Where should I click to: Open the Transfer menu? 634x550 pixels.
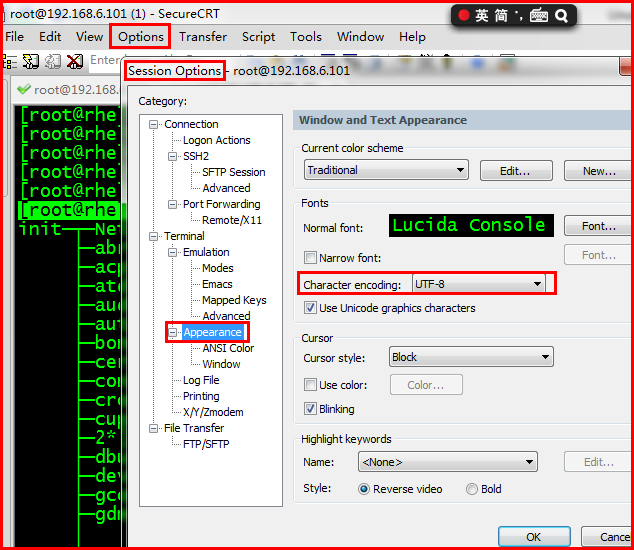[203, 37]
